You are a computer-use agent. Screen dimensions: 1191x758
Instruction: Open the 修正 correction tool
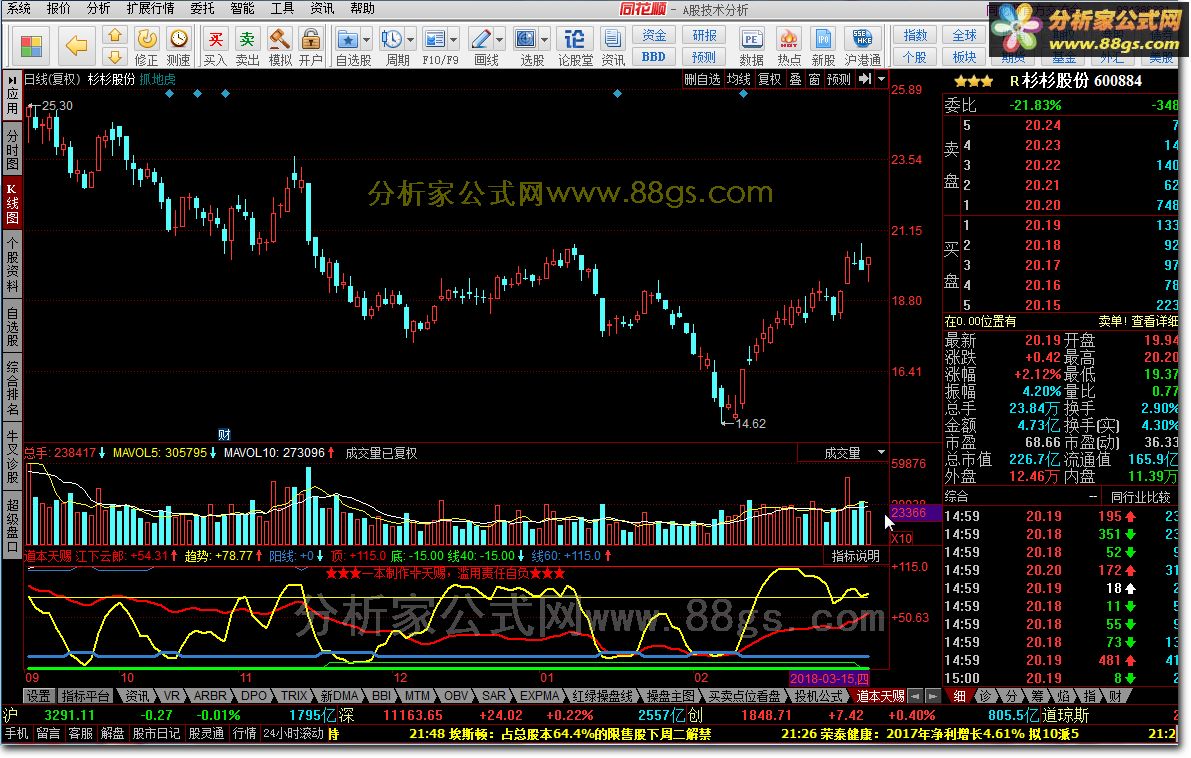coord(147,46)
